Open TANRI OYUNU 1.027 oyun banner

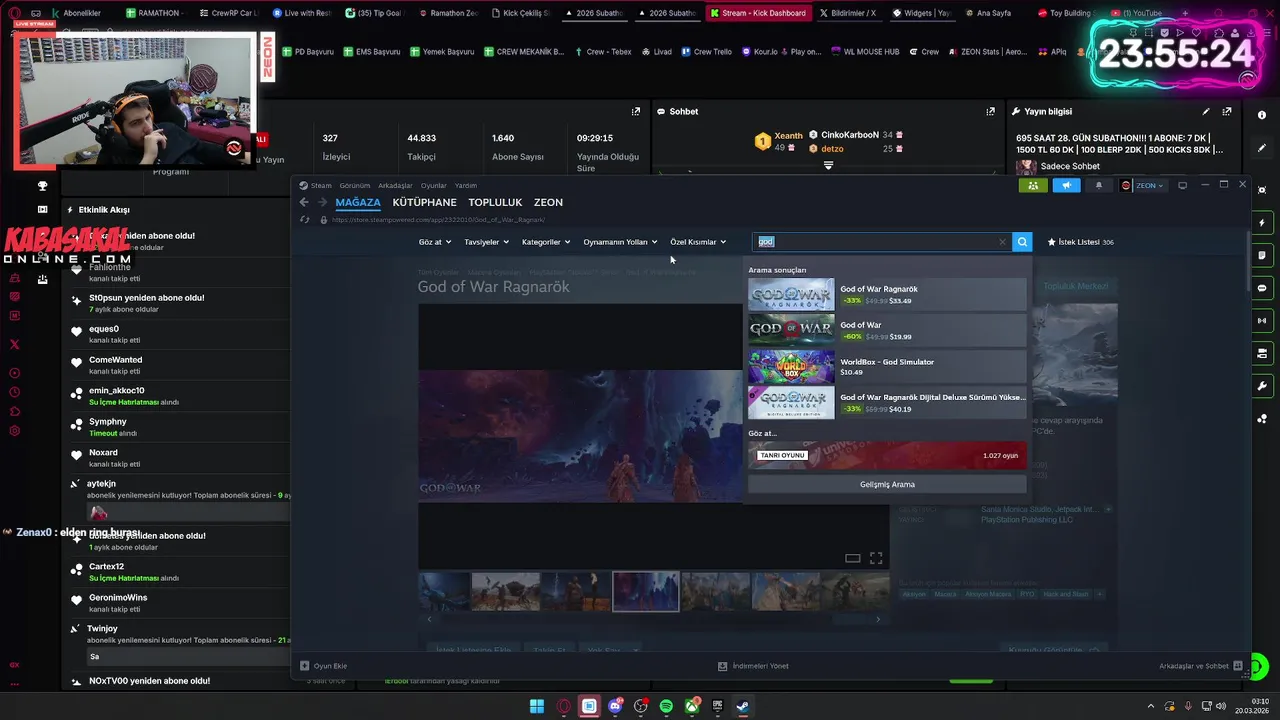pyautogui.click(x=887, y=455)
